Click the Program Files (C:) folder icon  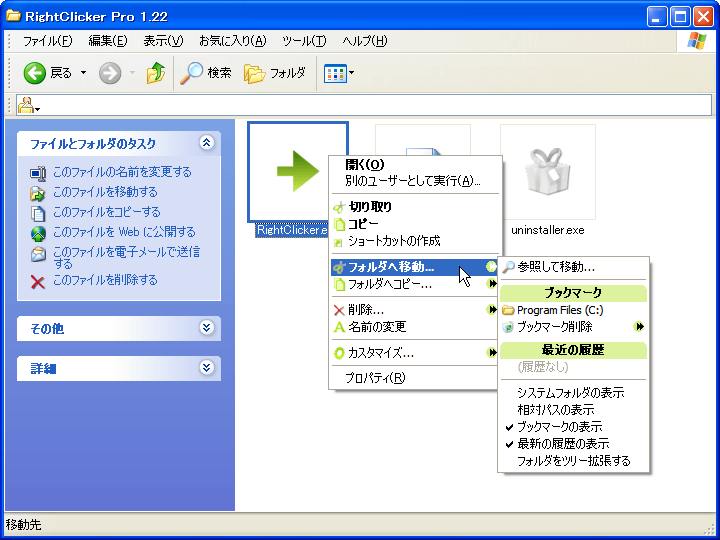tap(508, 310)
